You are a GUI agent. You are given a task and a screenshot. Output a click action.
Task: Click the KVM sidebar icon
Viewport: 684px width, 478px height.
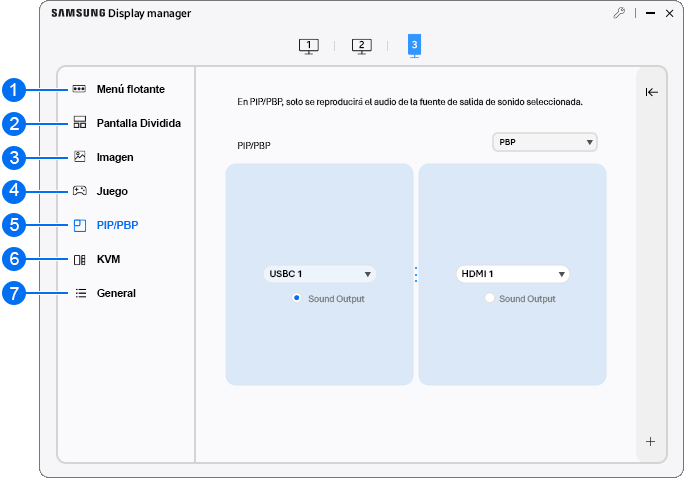pyautogui.click(x=80, y=259)
